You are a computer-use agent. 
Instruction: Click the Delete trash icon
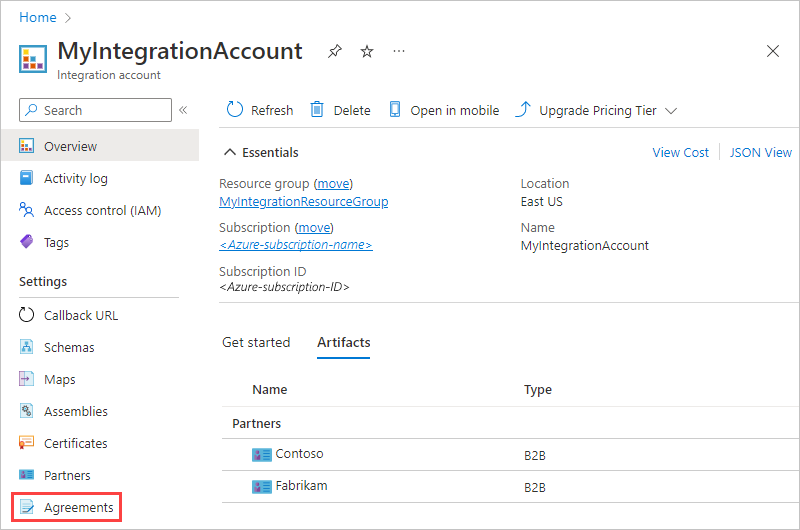(317, 110)
